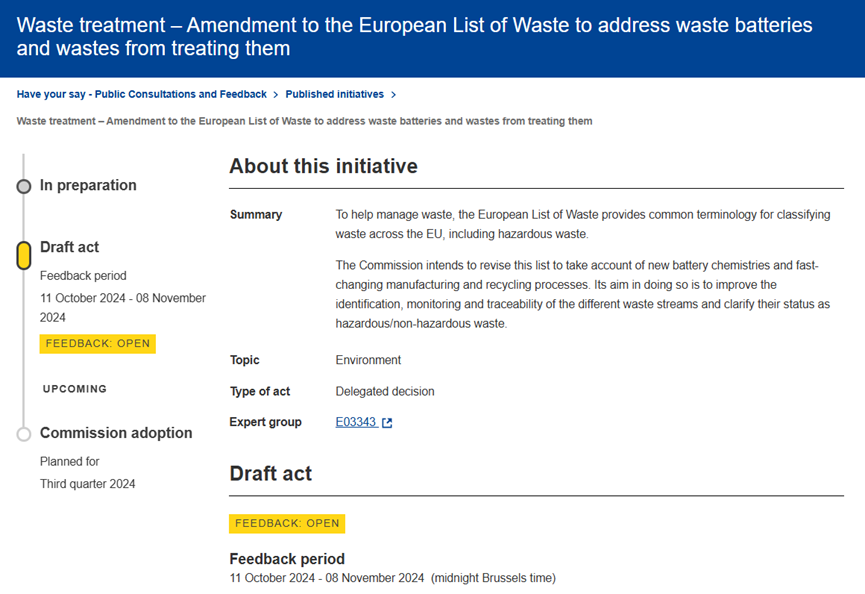
Task: Click the Feedback period subheading in main content
Action: pyautogui.click(x=287, y=559)
